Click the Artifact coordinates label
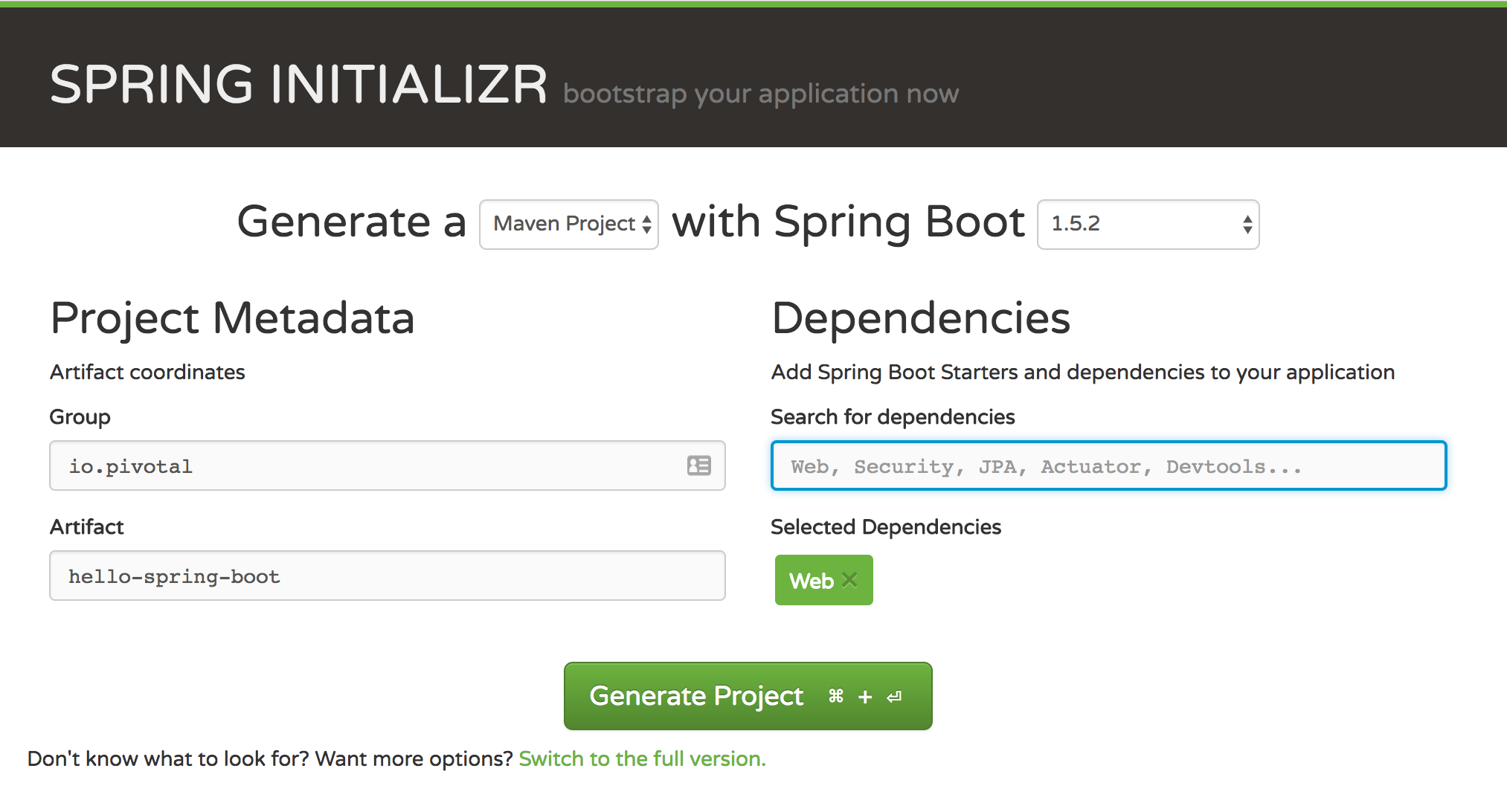 (147, 372)
